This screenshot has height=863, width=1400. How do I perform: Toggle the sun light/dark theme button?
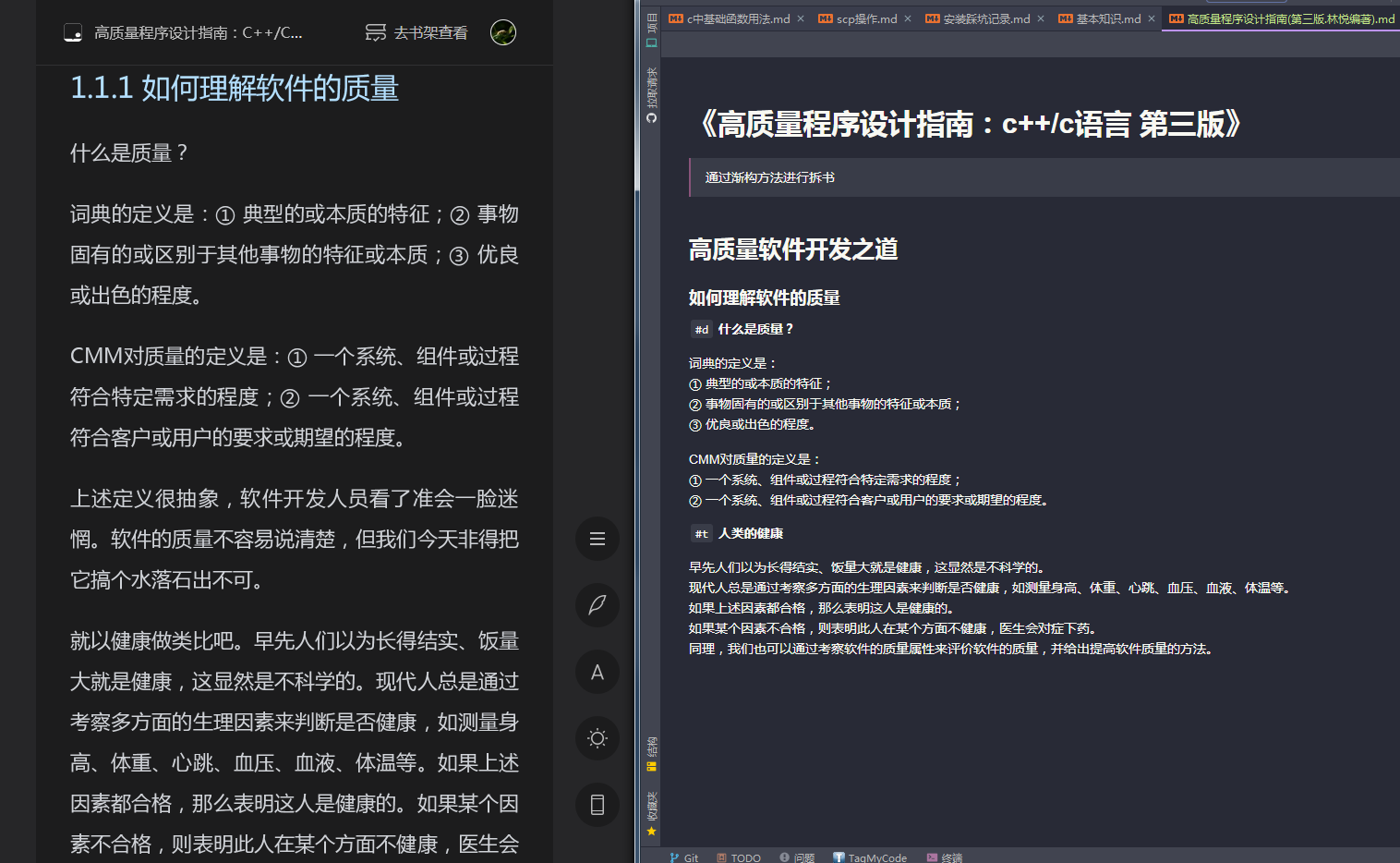point(597,738)
